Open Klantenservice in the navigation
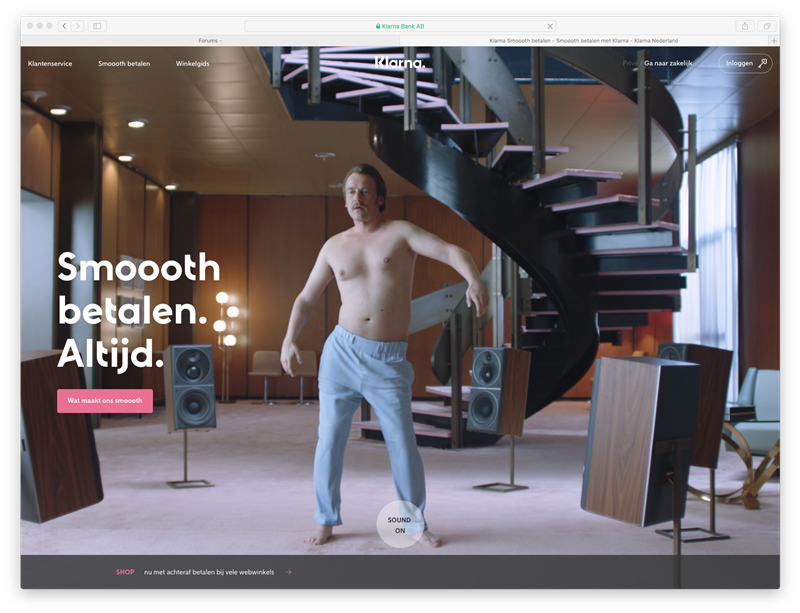 tap(52, 63)
